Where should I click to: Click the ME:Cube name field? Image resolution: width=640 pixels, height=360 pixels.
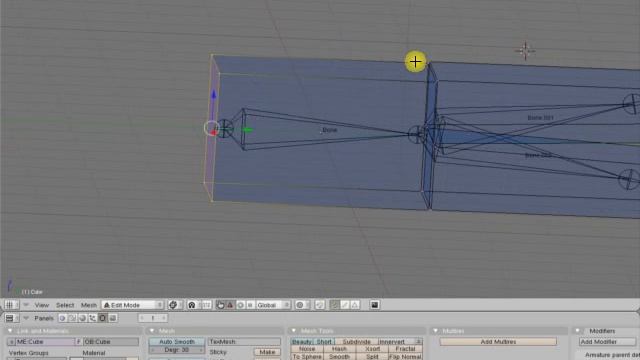pos(45,342)
